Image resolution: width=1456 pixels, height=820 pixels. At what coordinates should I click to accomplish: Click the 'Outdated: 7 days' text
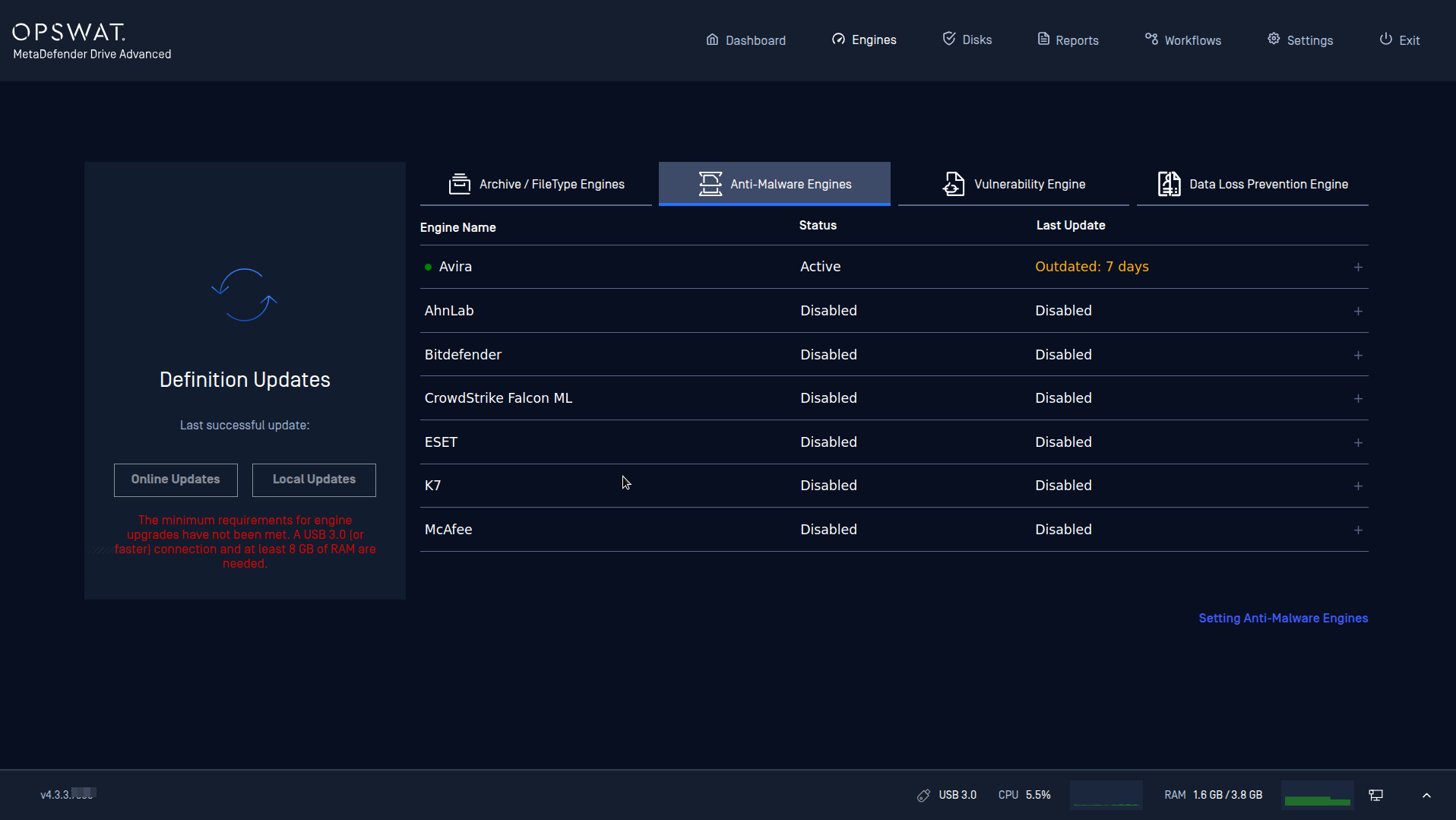tap(1092, 267)
